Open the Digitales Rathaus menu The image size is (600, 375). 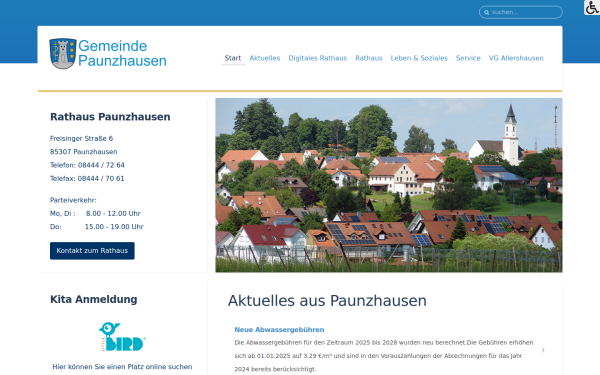pos(318,58)
